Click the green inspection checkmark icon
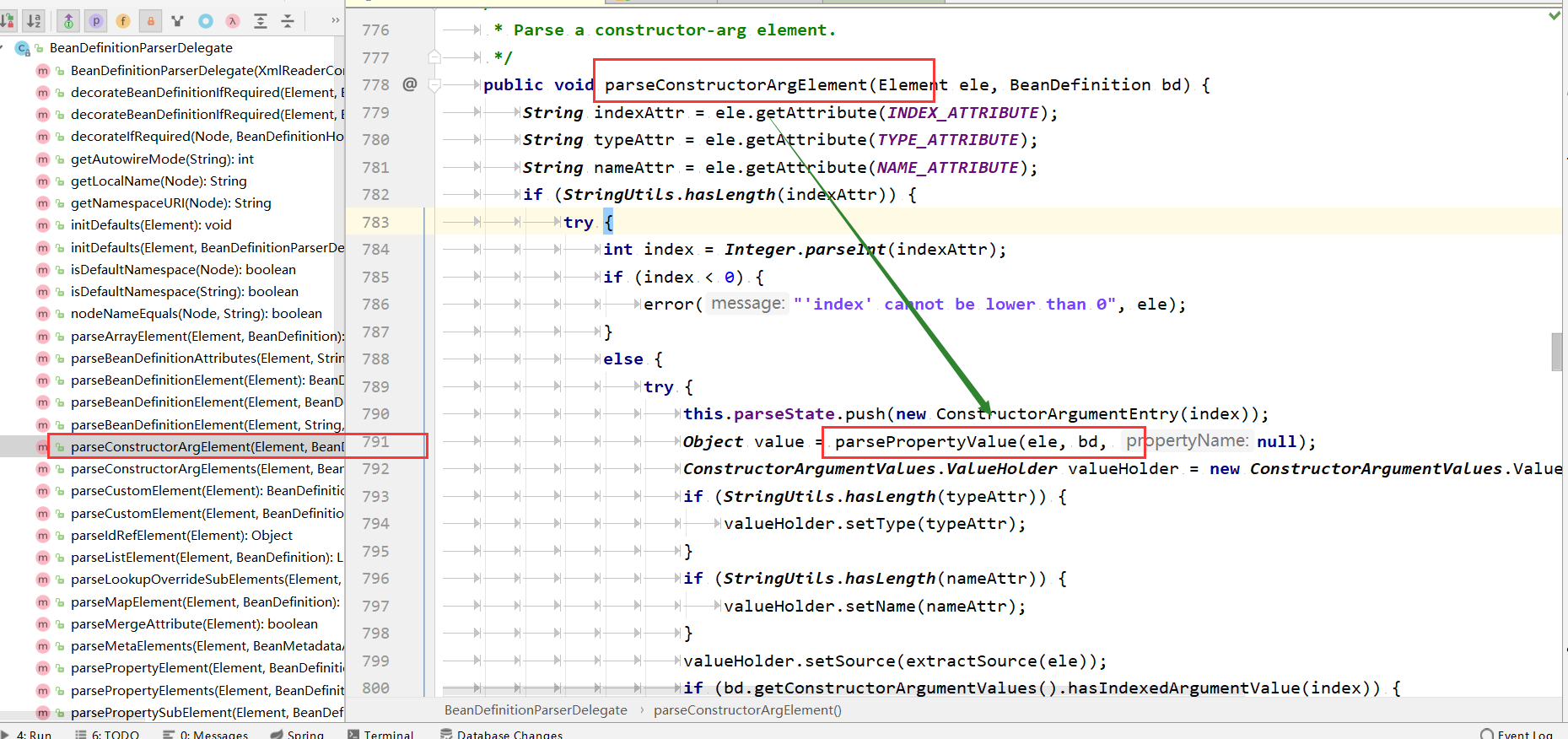 1555,15
